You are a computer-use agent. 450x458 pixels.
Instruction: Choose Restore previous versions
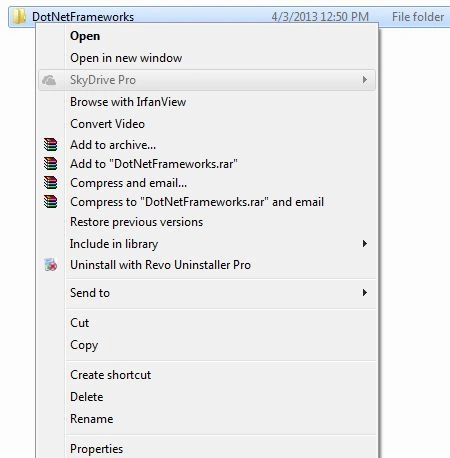[x=136, y=222]
